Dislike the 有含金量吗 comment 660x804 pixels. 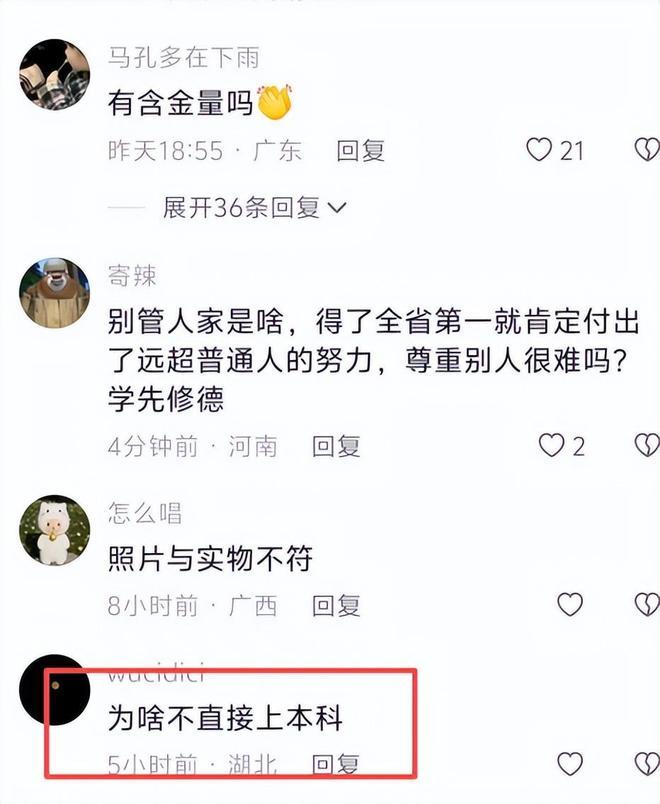[x=647, y=150]
